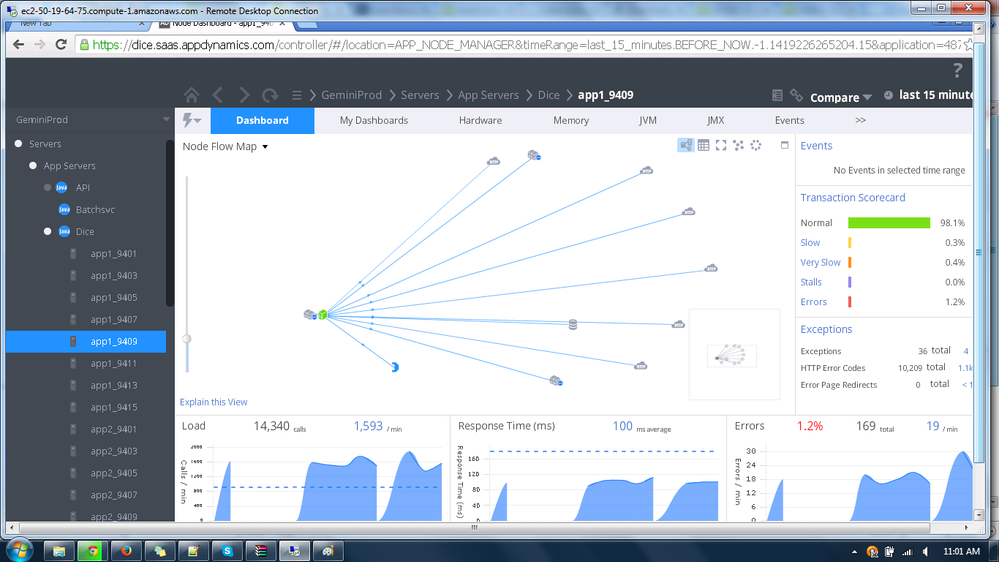
Task: Apply the auto-arrange layout icon
Action: (738, 145)
